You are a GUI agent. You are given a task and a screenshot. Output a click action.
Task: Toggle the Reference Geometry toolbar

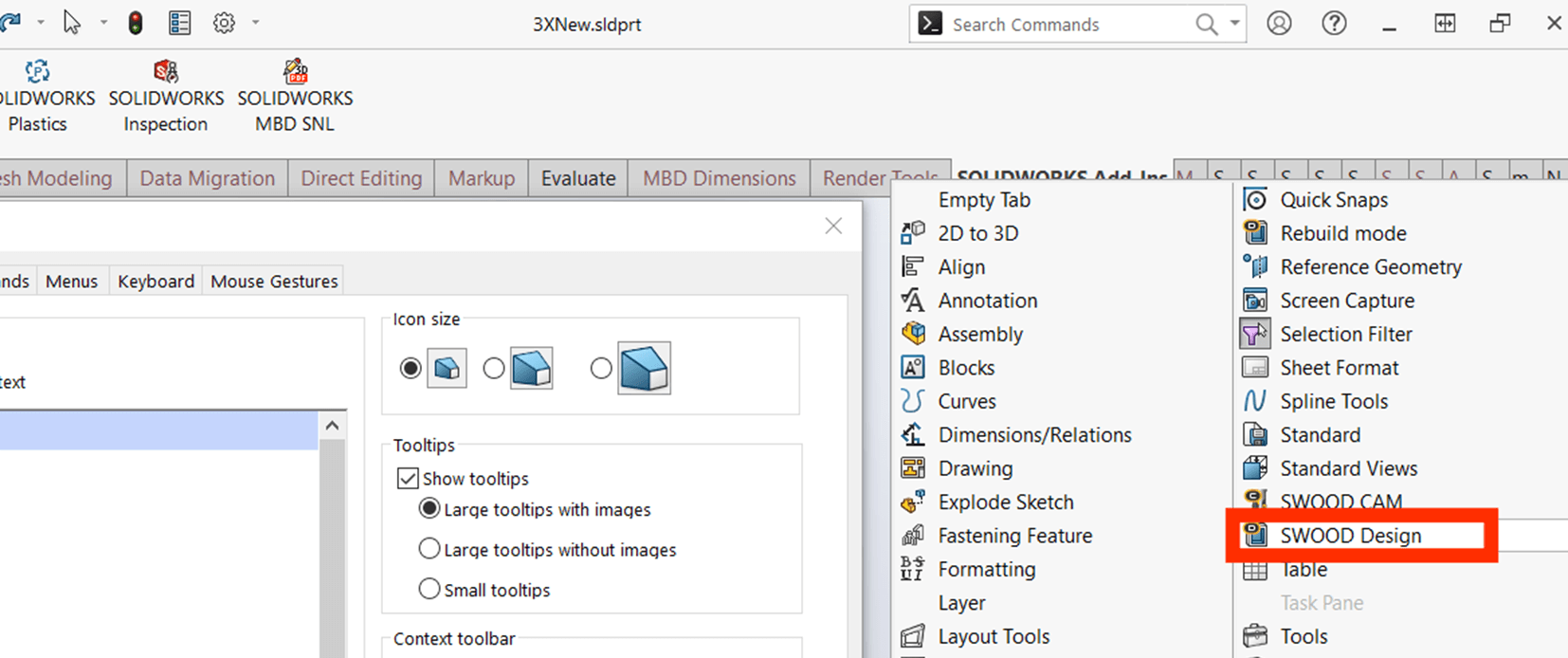pyautogui.click(x=1370, y=267)
